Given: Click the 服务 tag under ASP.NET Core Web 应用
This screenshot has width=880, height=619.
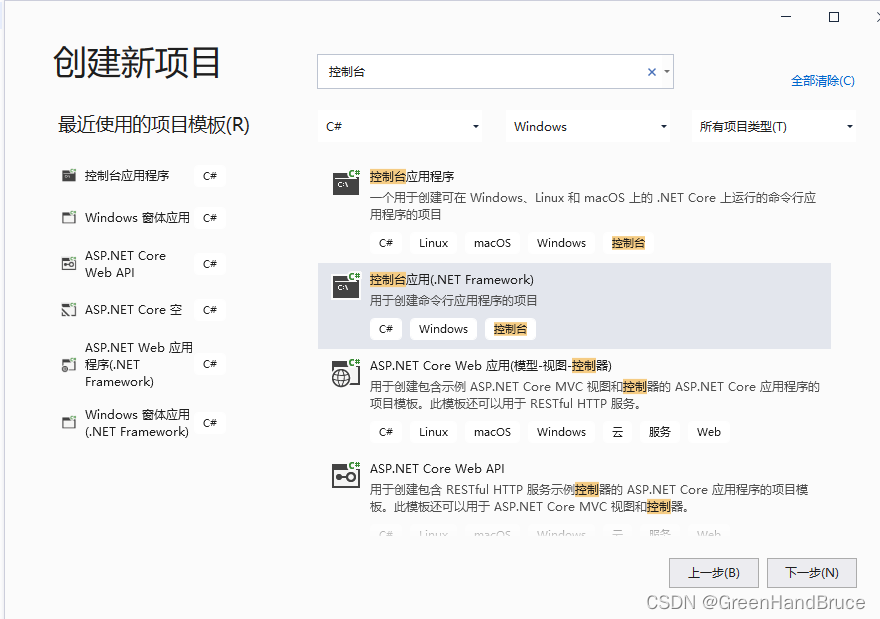Looking at the screenshot, I should tap(659, 432).
